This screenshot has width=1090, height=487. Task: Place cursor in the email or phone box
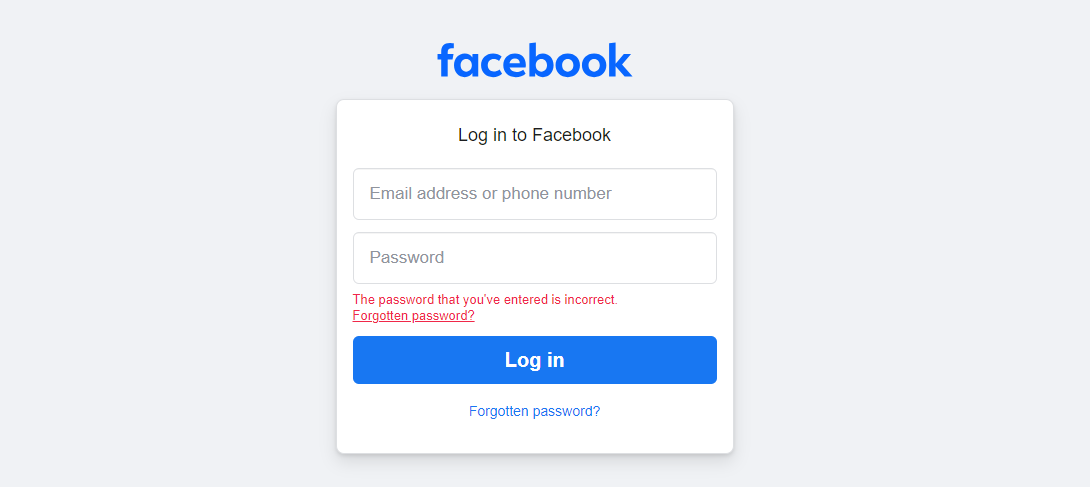pyautogui.click(x=534, y=194)
